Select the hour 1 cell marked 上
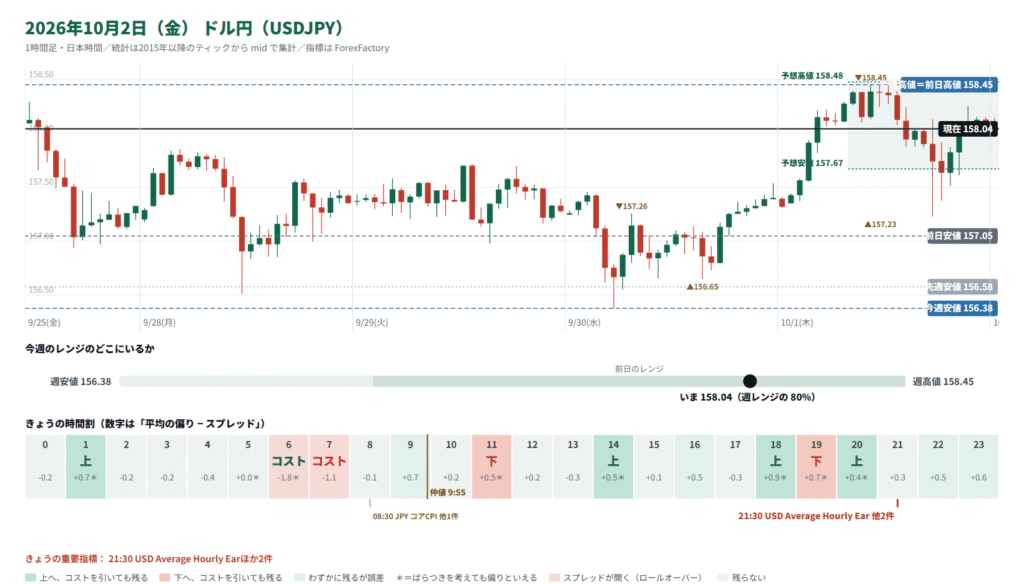The image size is (1024, 584). (86, 466)
